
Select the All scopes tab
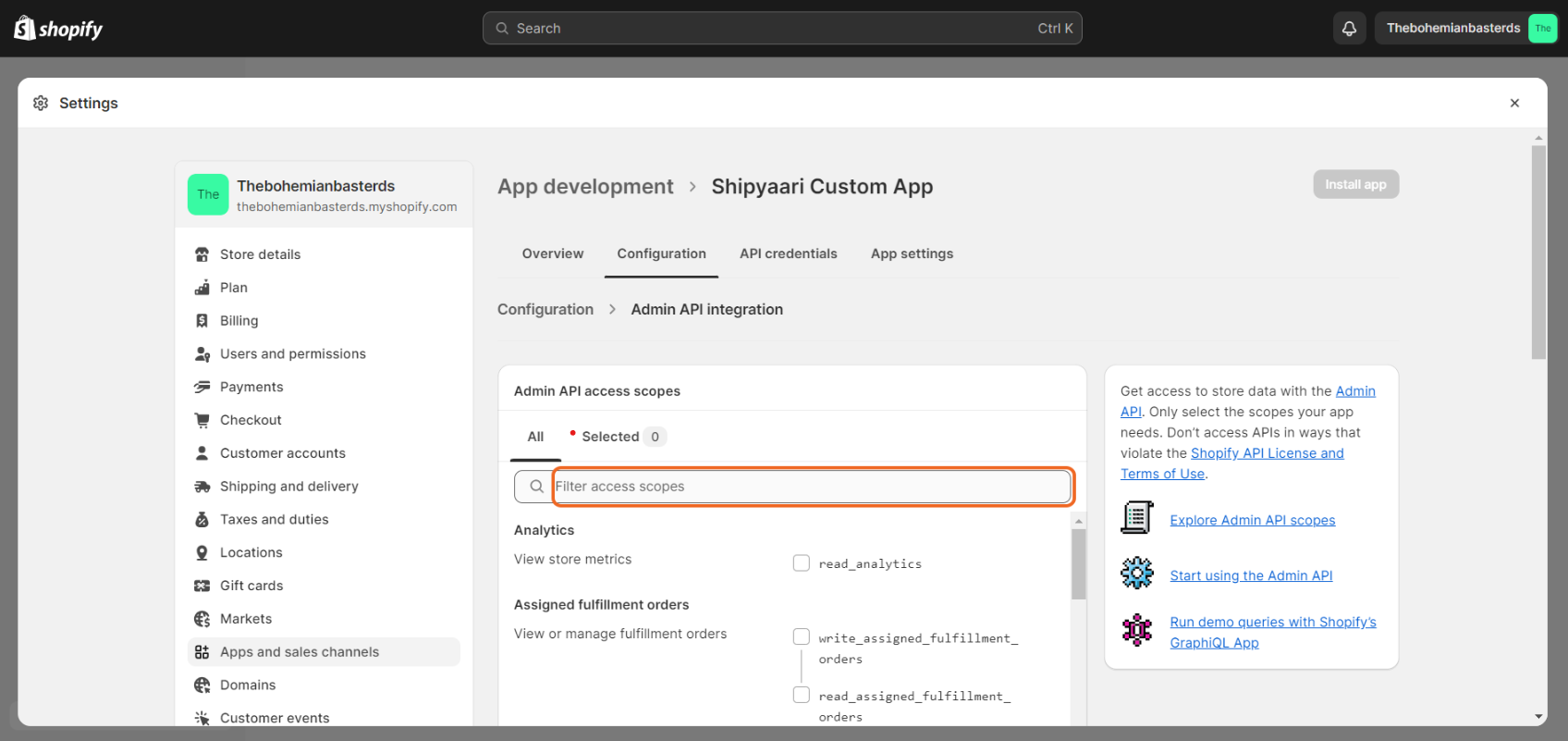pos(535,437)
